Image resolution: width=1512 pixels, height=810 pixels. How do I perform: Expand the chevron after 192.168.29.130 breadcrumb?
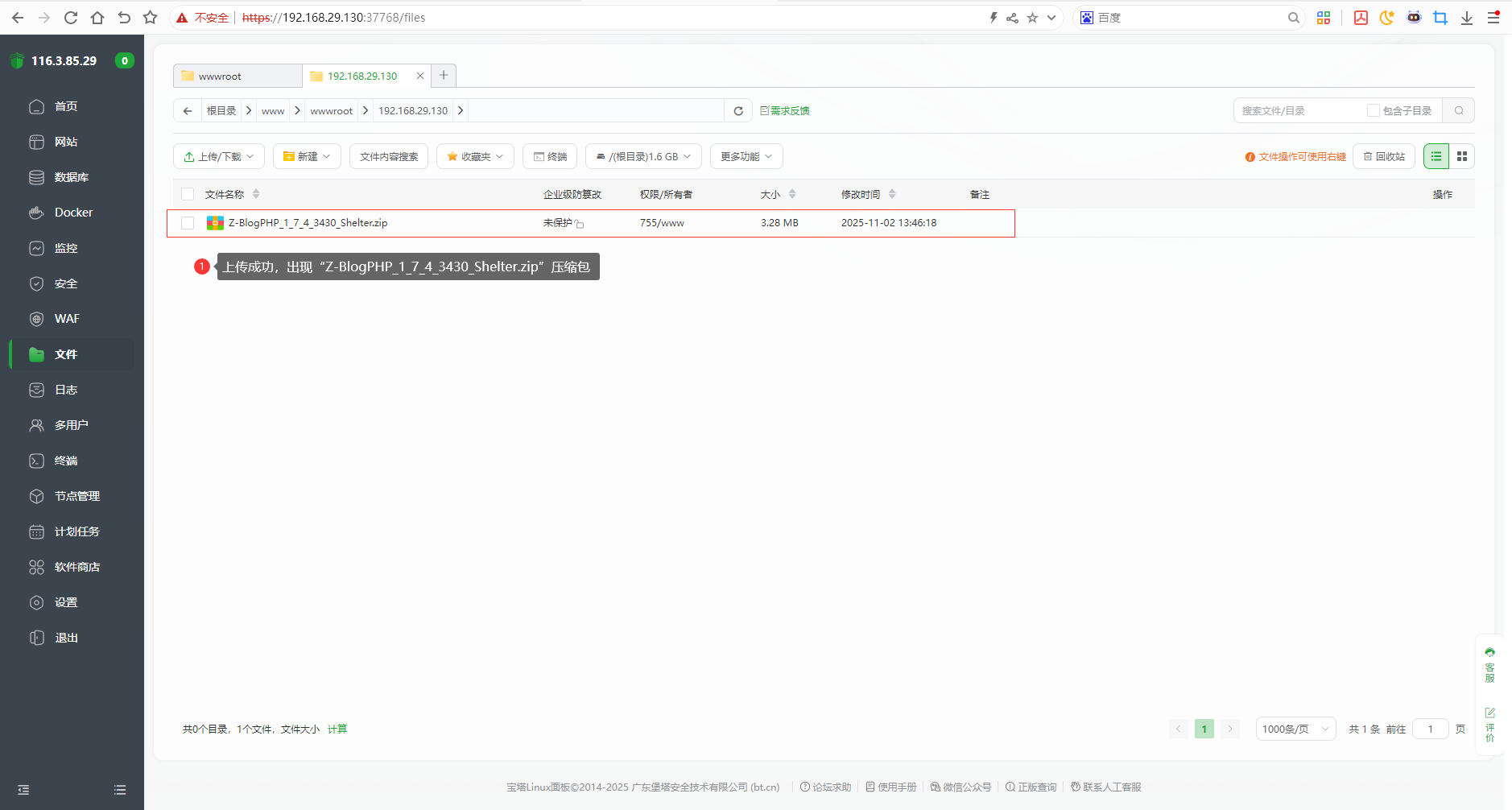pos(461,110)
